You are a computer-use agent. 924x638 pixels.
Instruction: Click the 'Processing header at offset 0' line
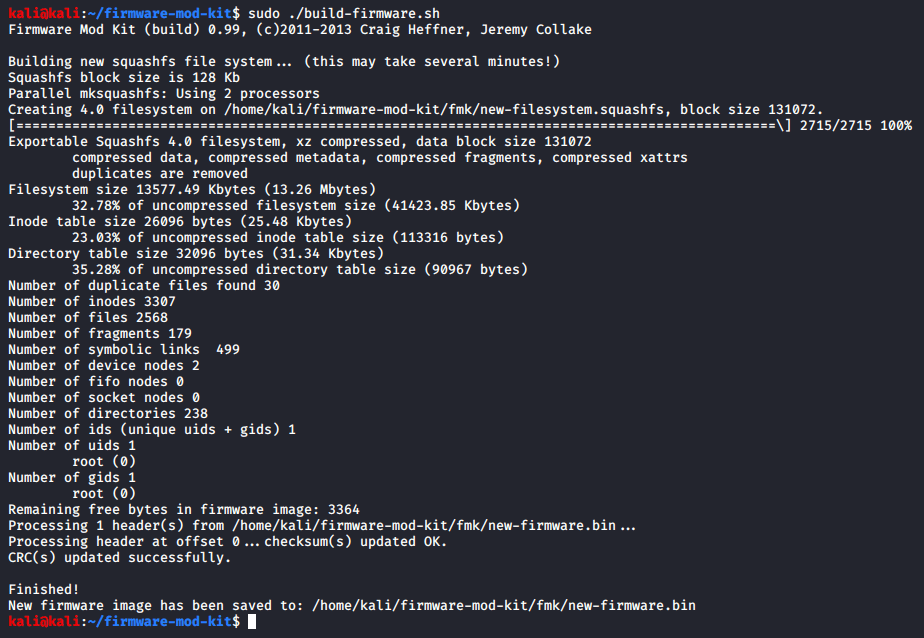click(x=227, y=542)
